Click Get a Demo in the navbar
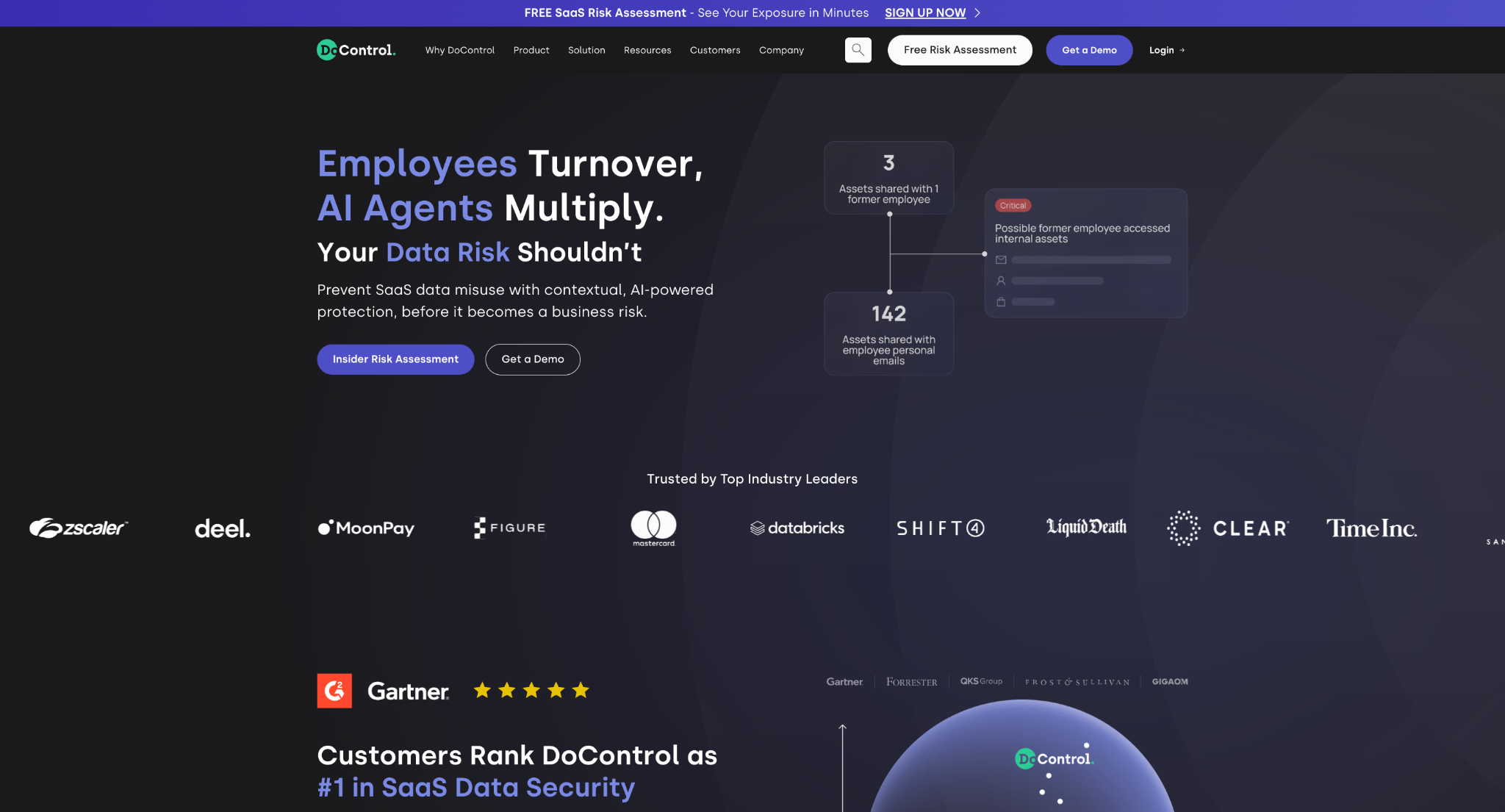 click(1089, 50)
